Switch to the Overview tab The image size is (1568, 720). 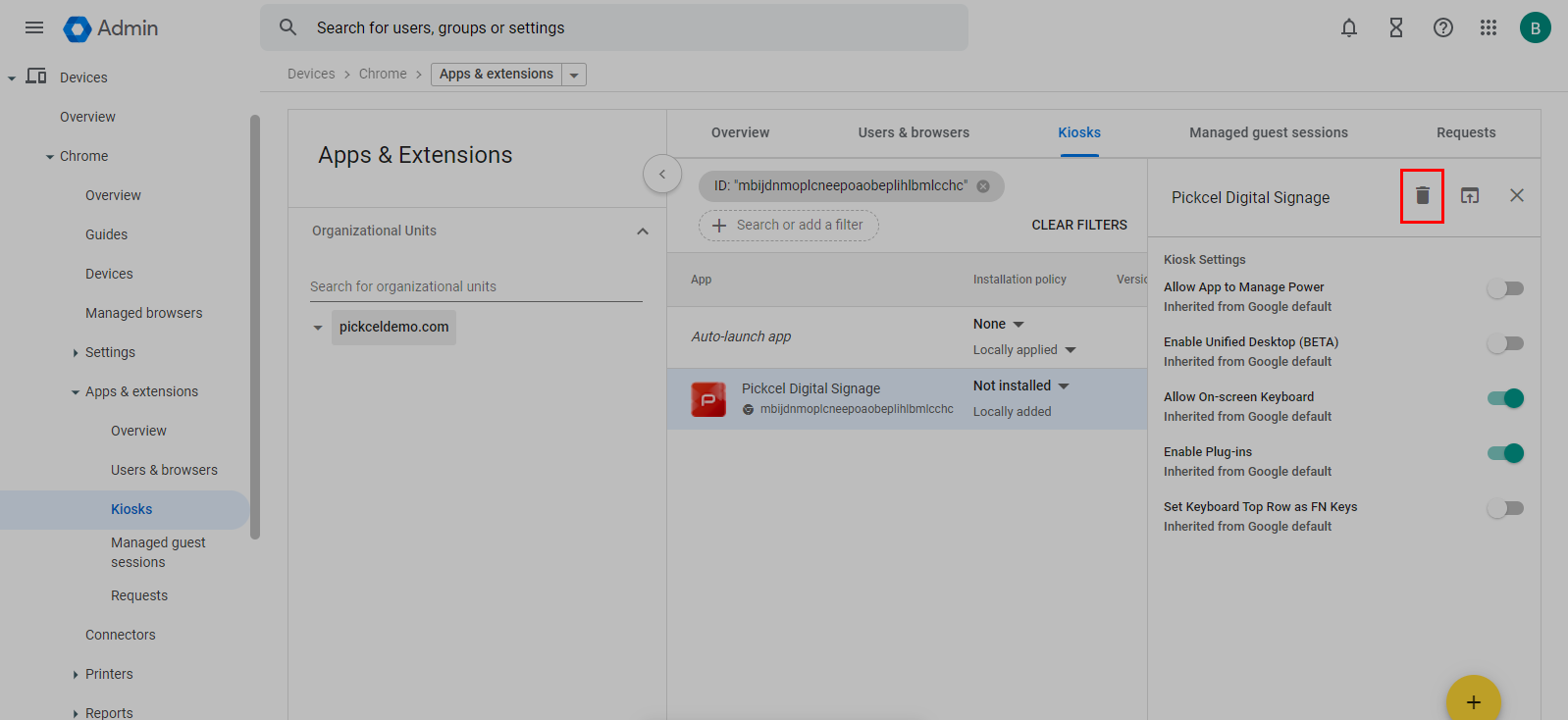pos(740,132)
